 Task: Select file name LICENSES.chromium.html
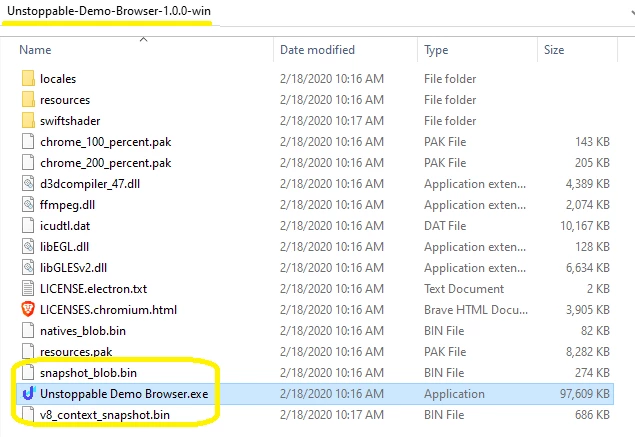click(108, 310)
